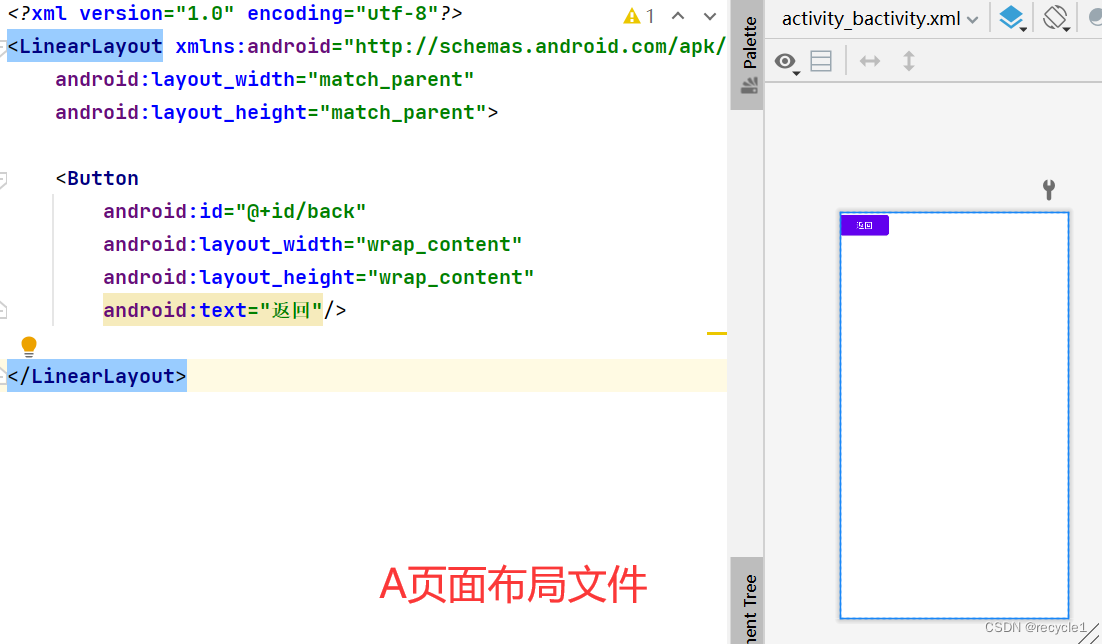Open the design surface view options eye icon

[784, 61]
